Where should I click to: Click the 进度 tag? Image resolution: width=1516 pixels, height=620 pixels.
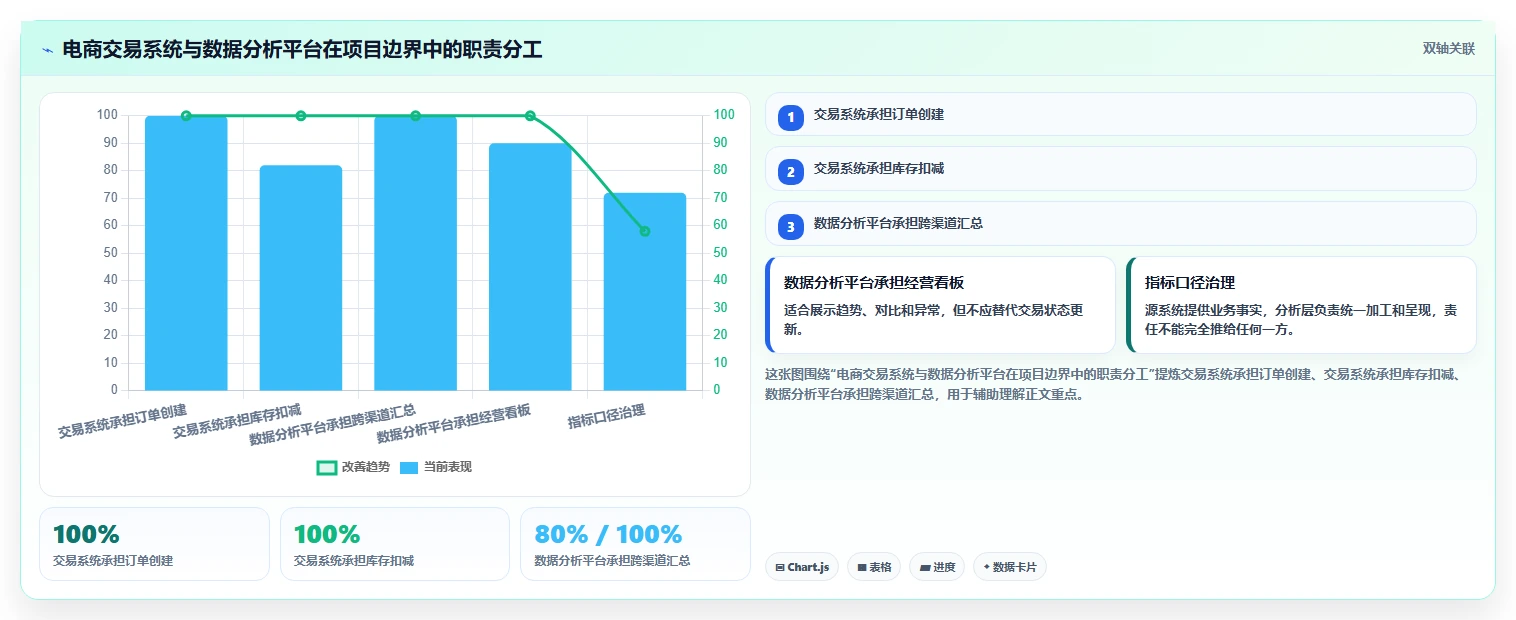[x=937, y=567]
